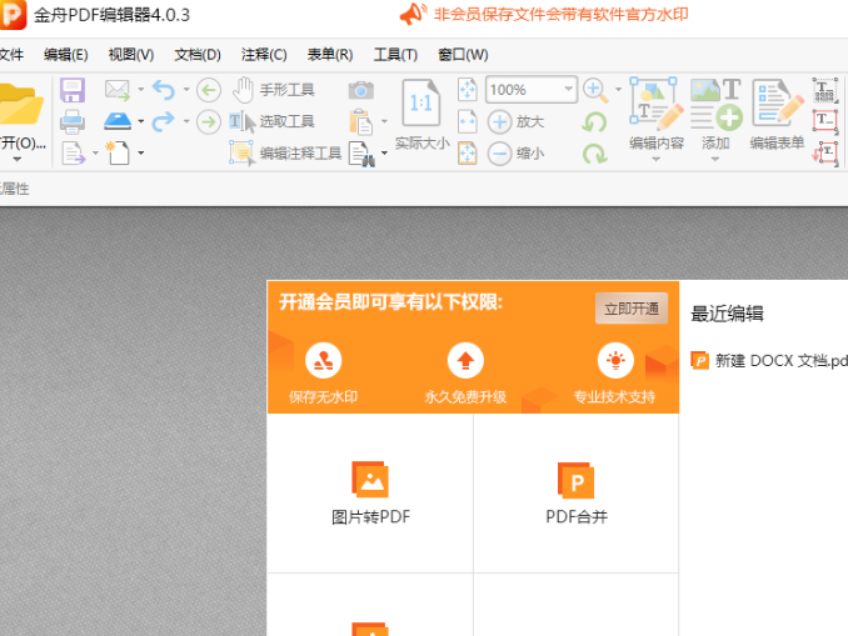848x636 pixels.
Task: Select the Selection tool (选取工具)
Action: click(272, 122)
